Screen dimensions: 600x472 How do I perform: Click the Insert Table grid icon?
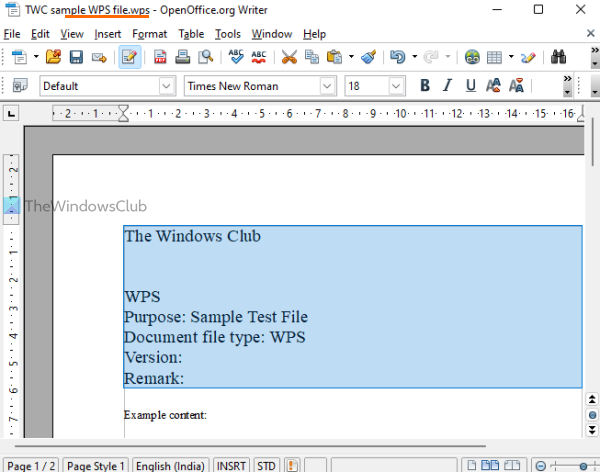coord(494,57)
